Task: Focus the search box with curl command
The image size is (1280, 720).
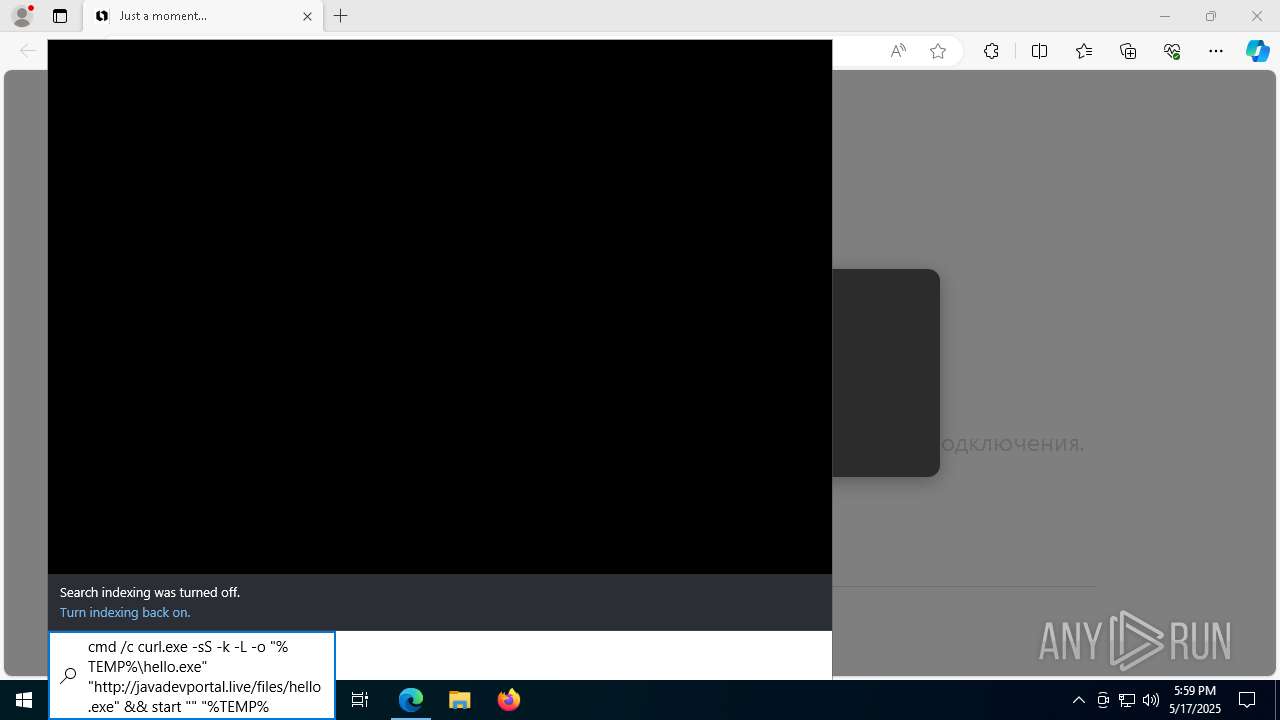Action: (192, 675)
